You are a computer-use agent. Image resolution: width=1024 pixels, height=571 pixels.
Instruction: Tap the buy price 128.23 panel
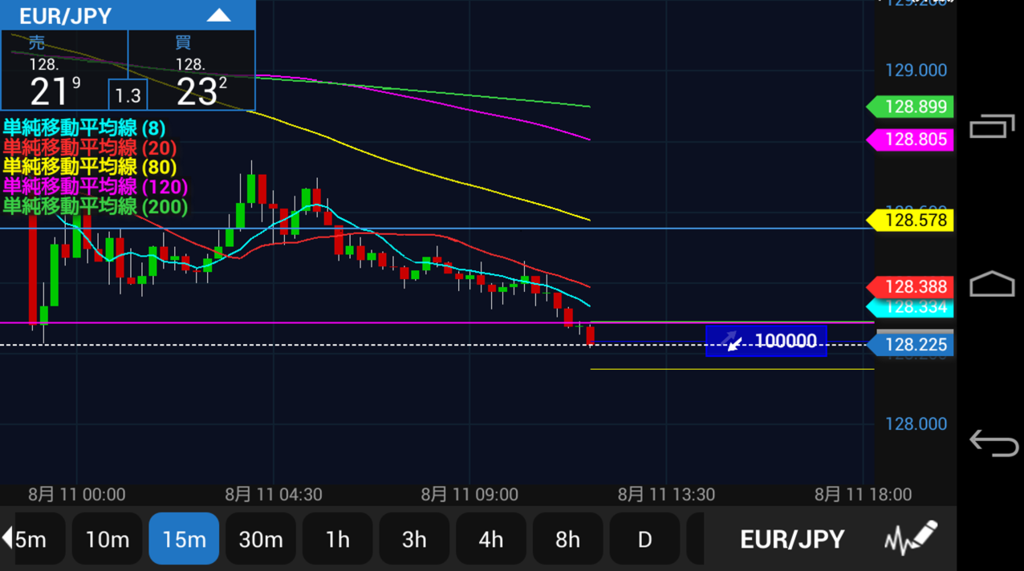(x=192, y=71)
